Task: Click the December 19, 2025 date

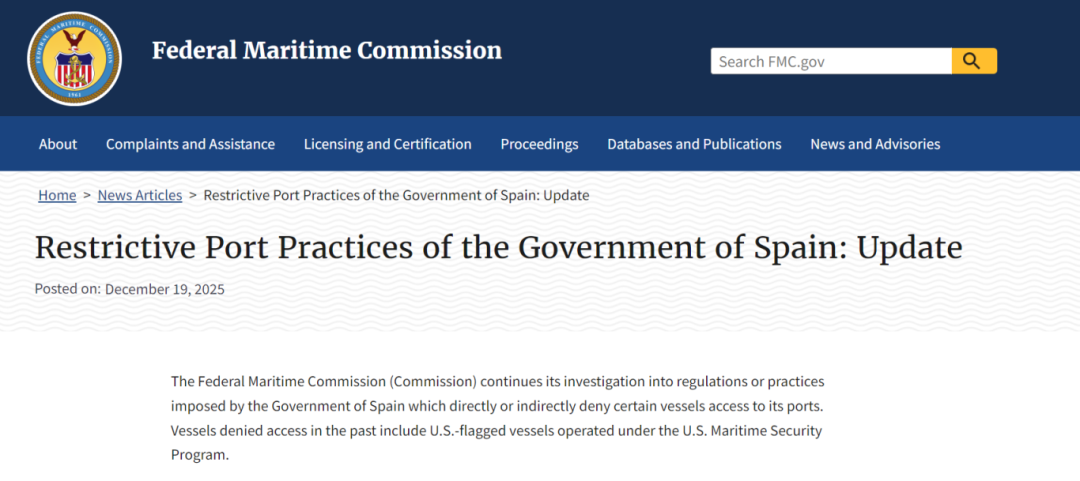Action: pos(165,289)
